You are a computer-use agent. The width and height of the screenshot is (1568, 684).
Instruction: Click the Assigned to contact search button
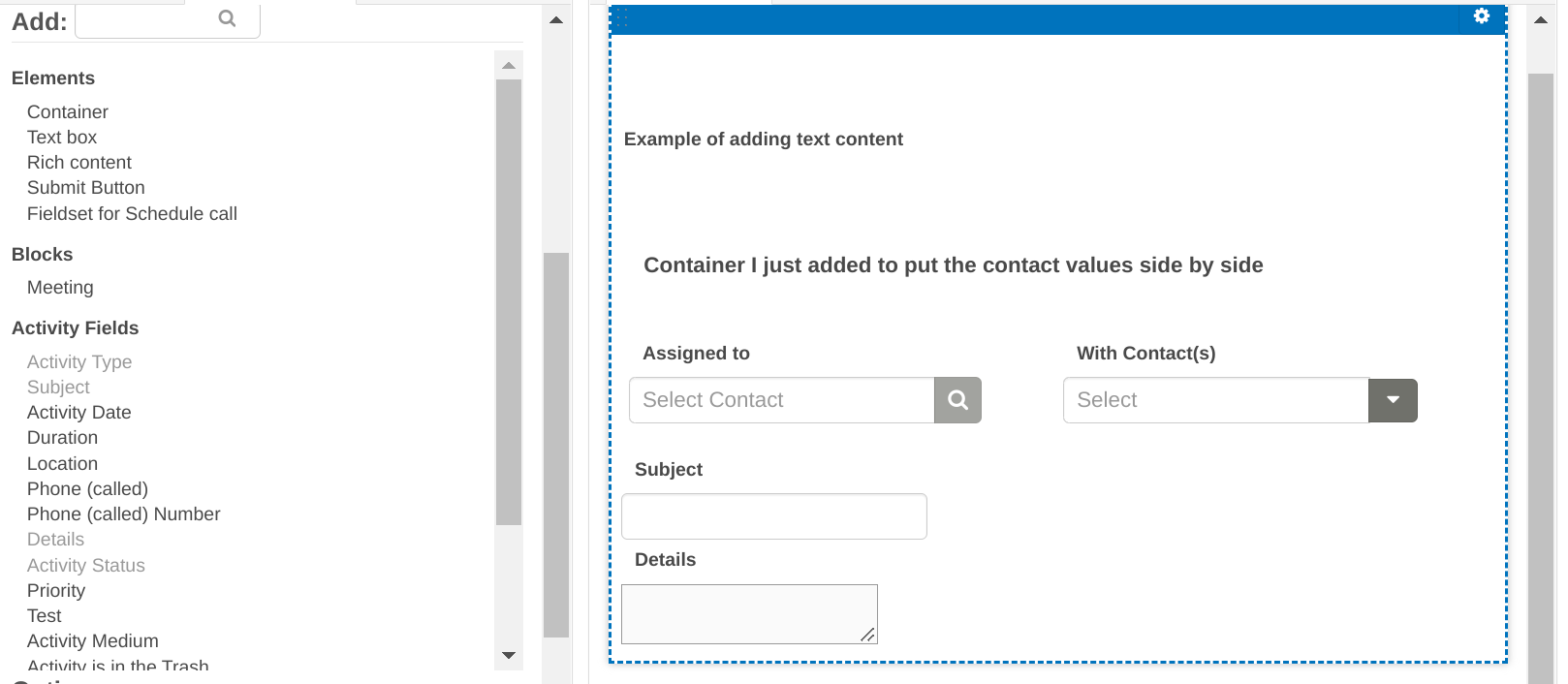(957, 400)
